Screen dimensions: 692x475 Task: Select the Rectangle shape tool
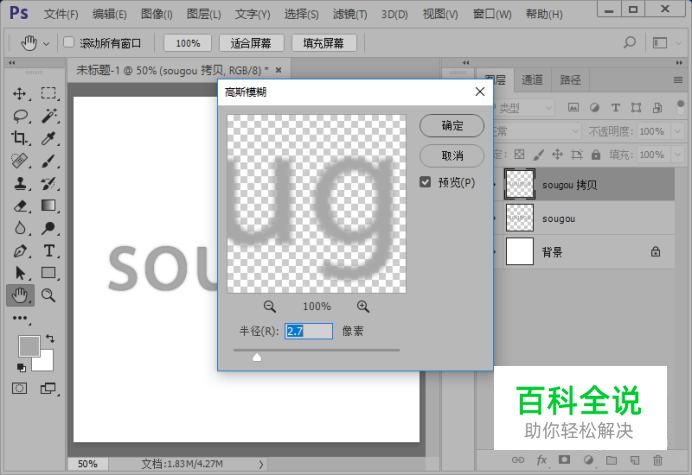click(x=49, y=273)
